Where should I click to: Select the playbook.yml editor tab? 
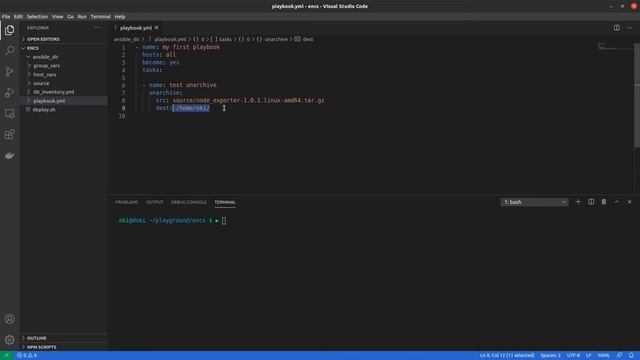(136, 28)
